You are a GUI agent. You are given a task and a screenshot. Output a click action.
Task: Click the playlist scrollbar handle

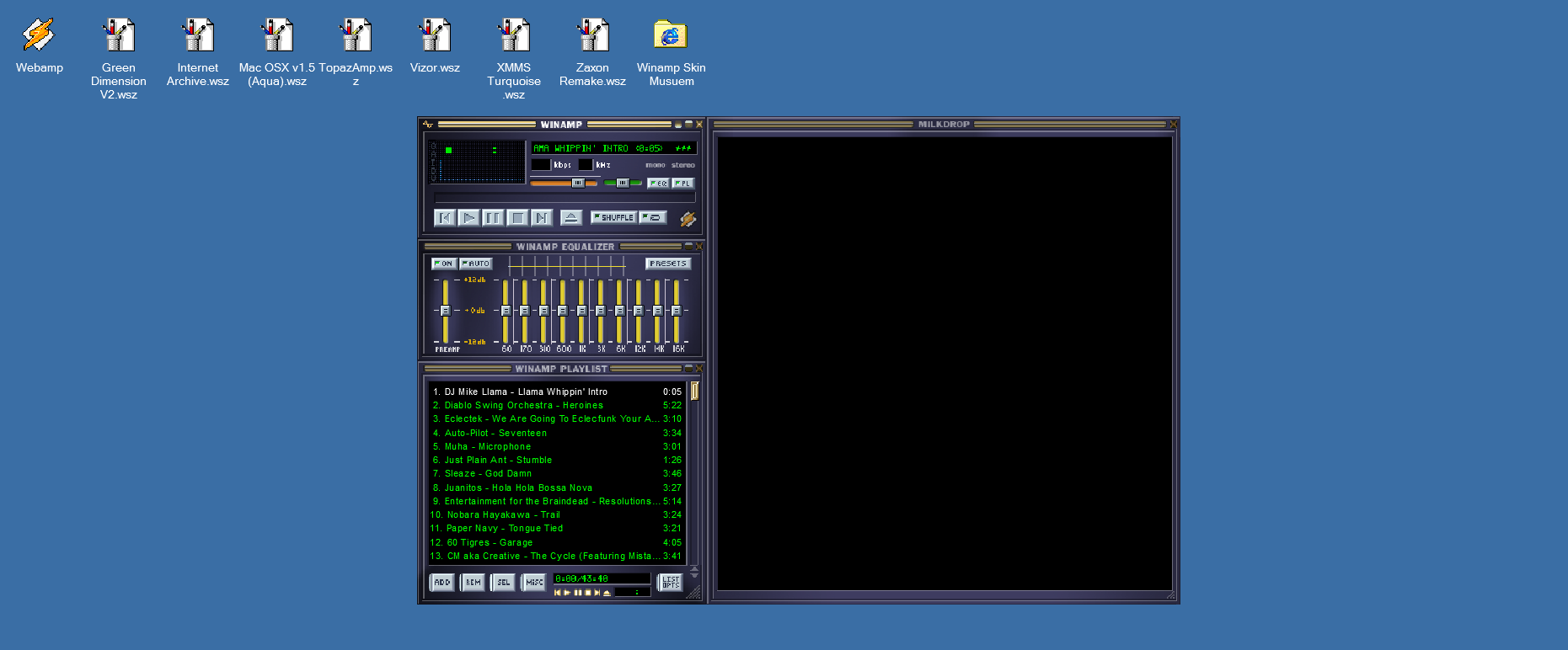click(x=695, y=391)
